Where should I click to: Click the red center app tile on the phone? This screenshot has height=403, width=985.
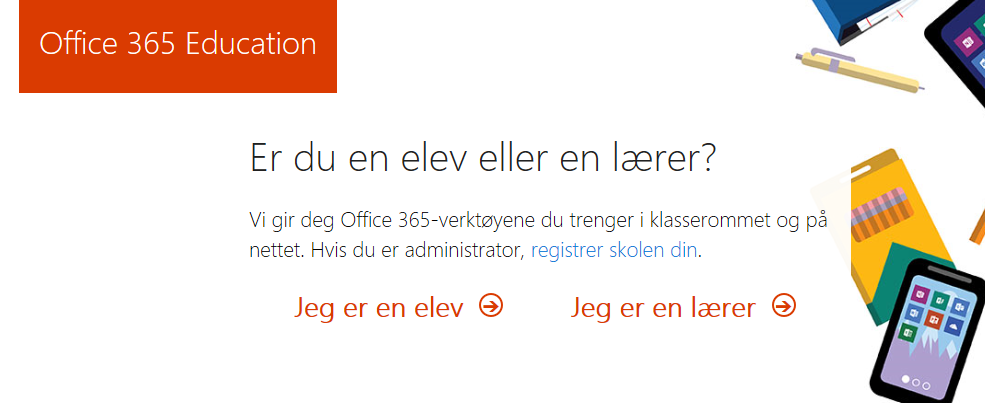coord(932,319)
